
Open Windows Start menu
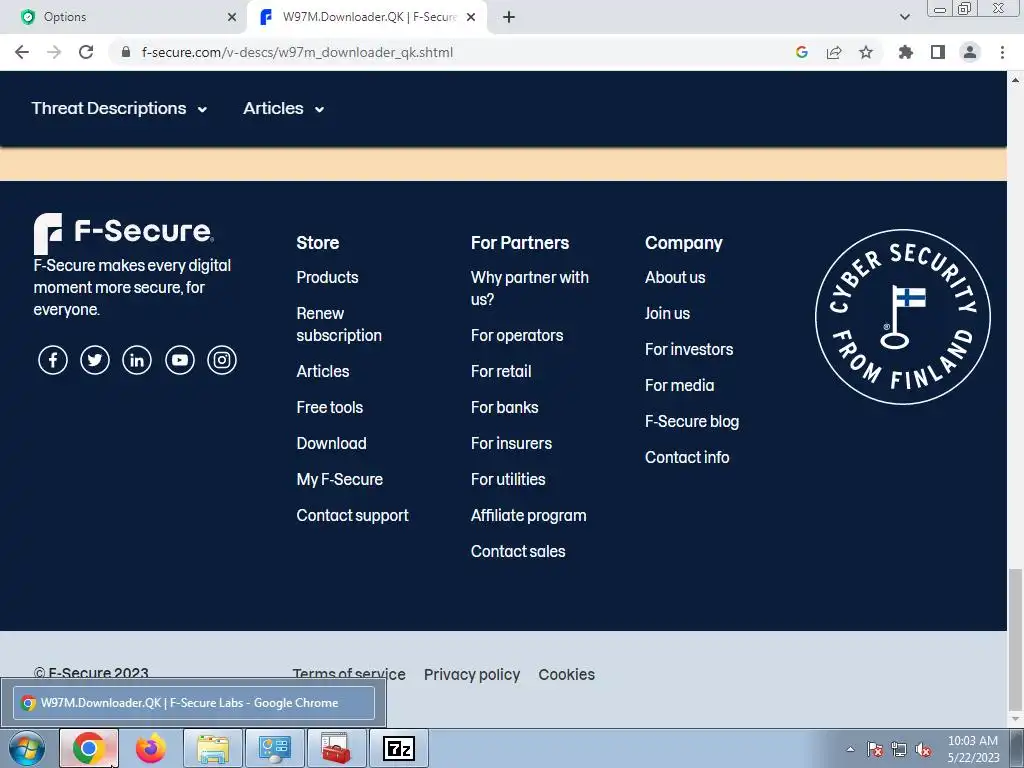(27, 748)
